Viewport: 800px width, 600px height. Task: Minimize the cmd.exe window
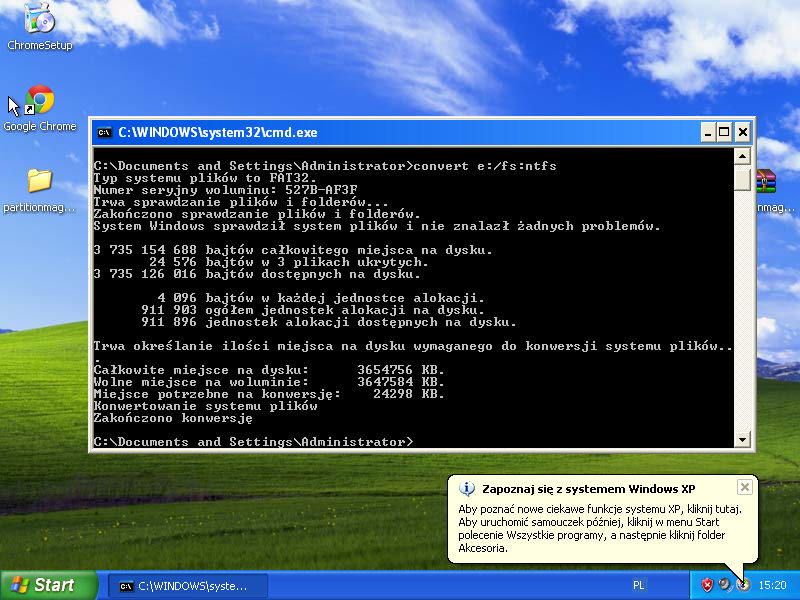tap(708, 131)
